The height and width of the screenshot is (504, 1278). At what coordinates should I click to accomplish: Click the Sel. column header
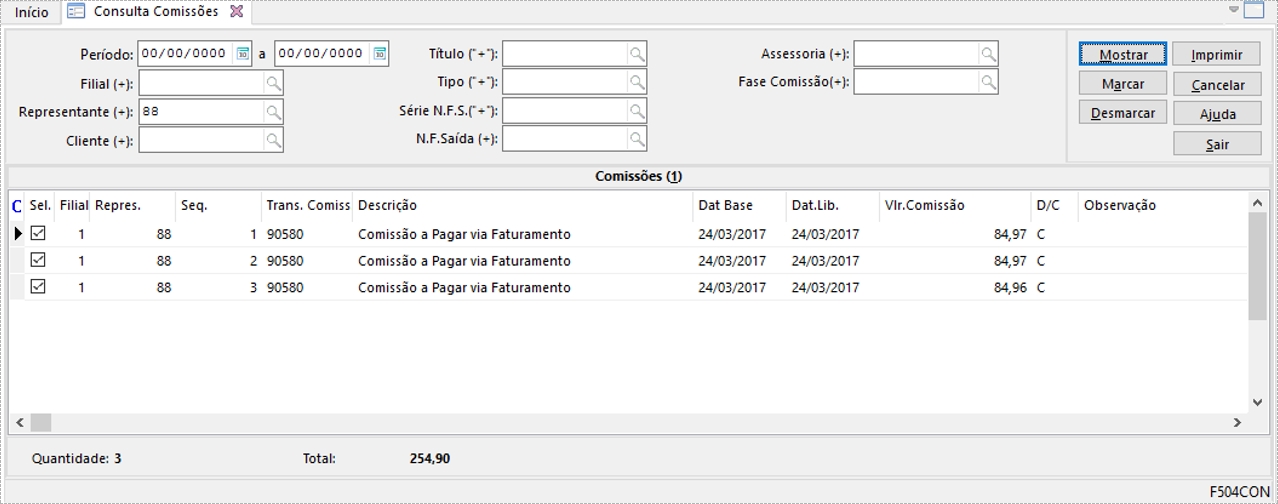(x=40, y=206)
